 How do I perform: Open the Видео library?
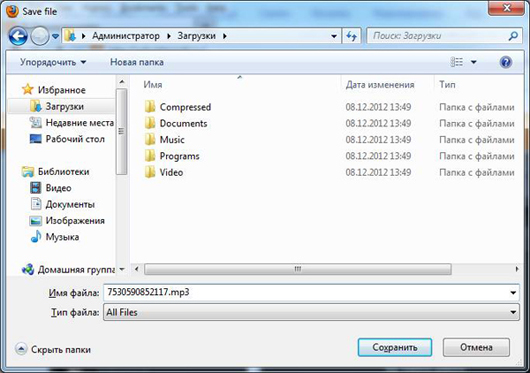click(58, 188)
